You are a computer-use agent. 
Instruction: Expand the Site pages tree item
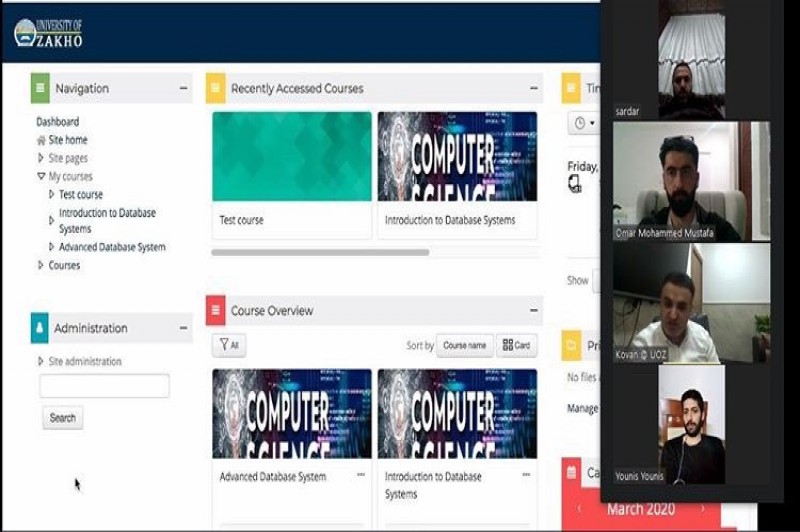[41, 158]
